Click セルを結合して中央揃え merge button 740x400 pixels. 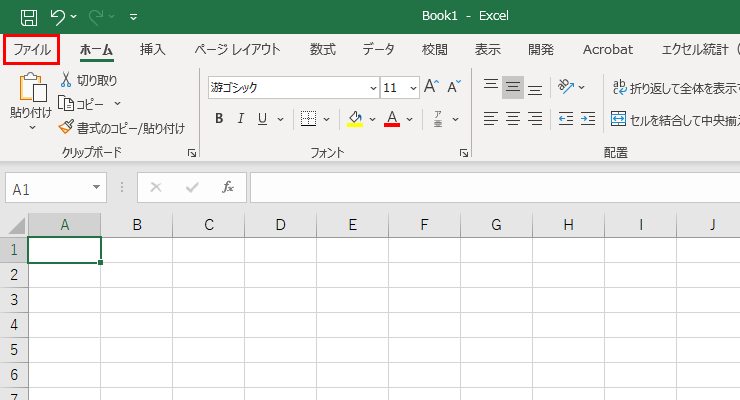[x=675, y=119]
